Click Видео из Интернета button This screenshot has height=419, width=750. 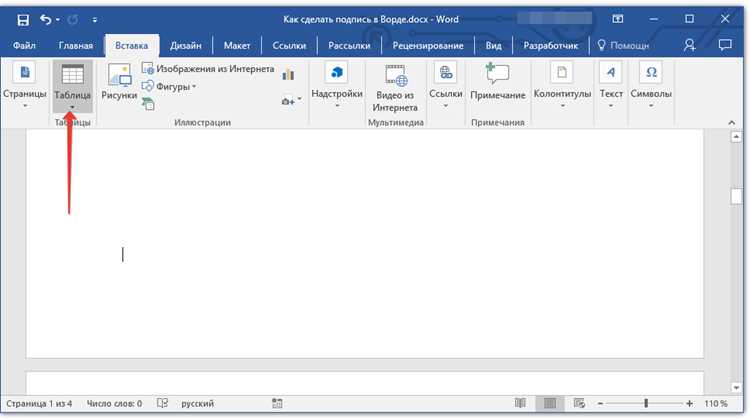[x=395, y=88]
